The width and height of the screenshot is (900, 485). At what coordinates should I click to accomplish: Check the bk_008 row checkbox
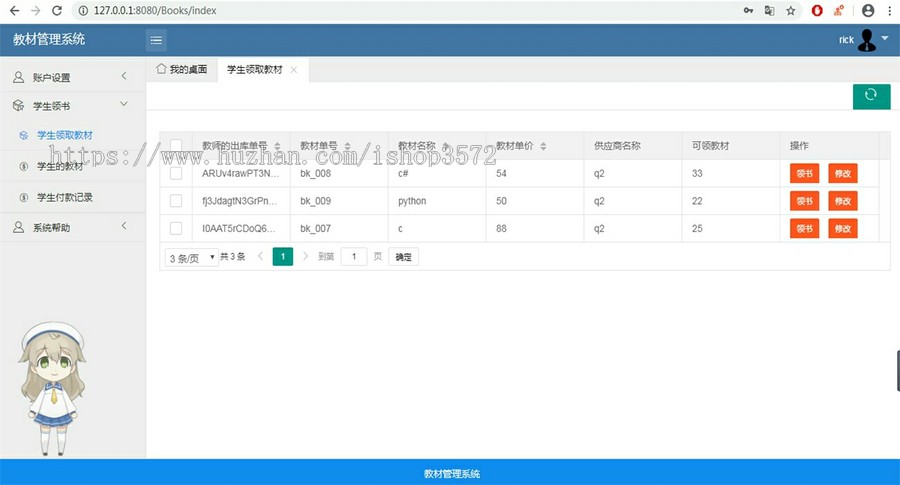point(176,173)
